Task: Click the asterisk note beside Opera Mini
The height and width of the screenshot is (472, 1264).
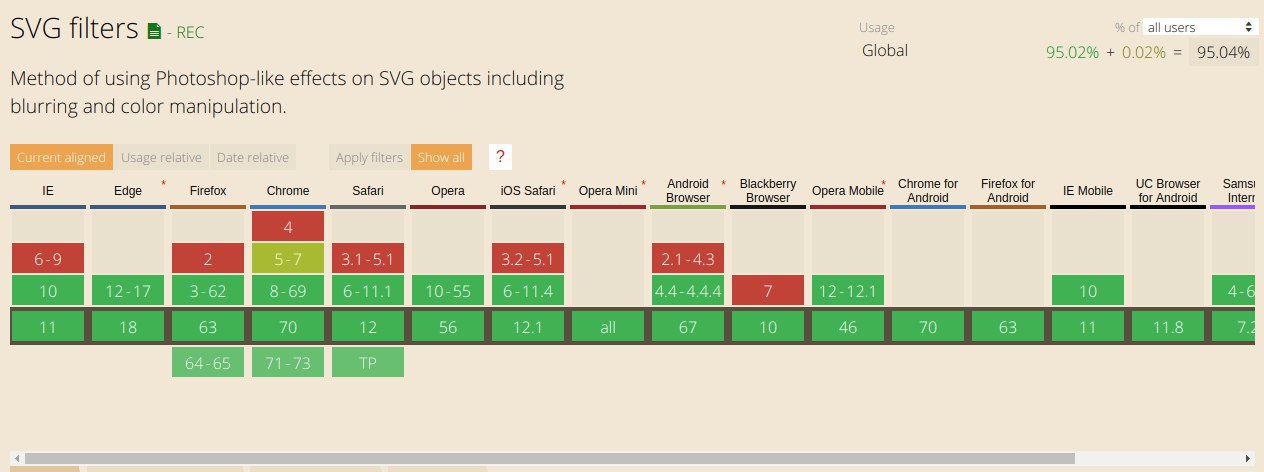Action: point(643,184)
